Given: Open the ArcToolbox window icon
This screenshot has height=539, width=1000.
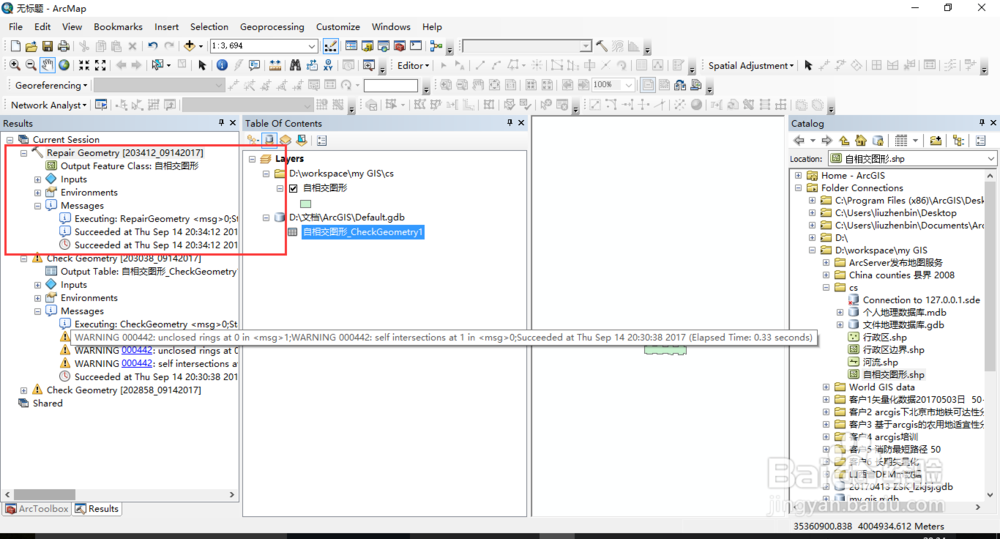Looking at the screenshot, I should click(x=400, y=46).
